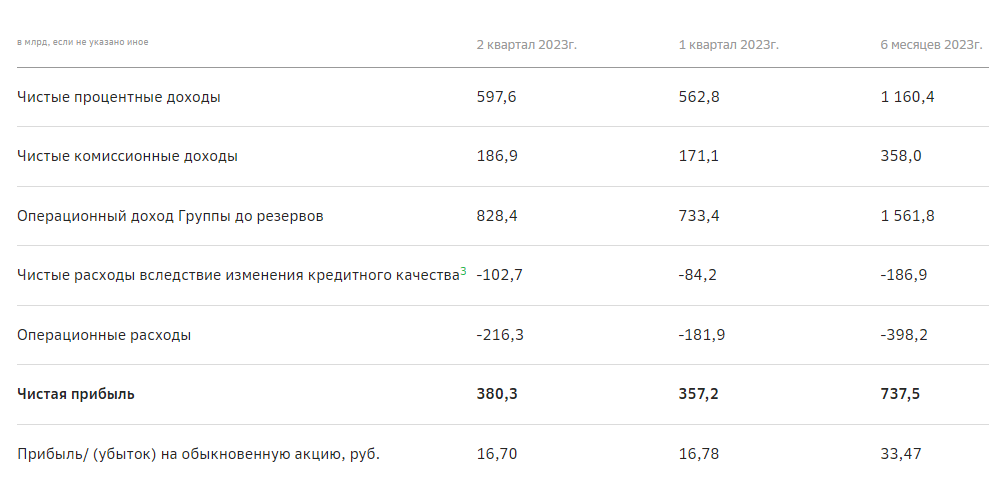Viewport: 989px width, 483px height.
Task: Click the green footnote 3 superscript link
Action: click(463, 270)
